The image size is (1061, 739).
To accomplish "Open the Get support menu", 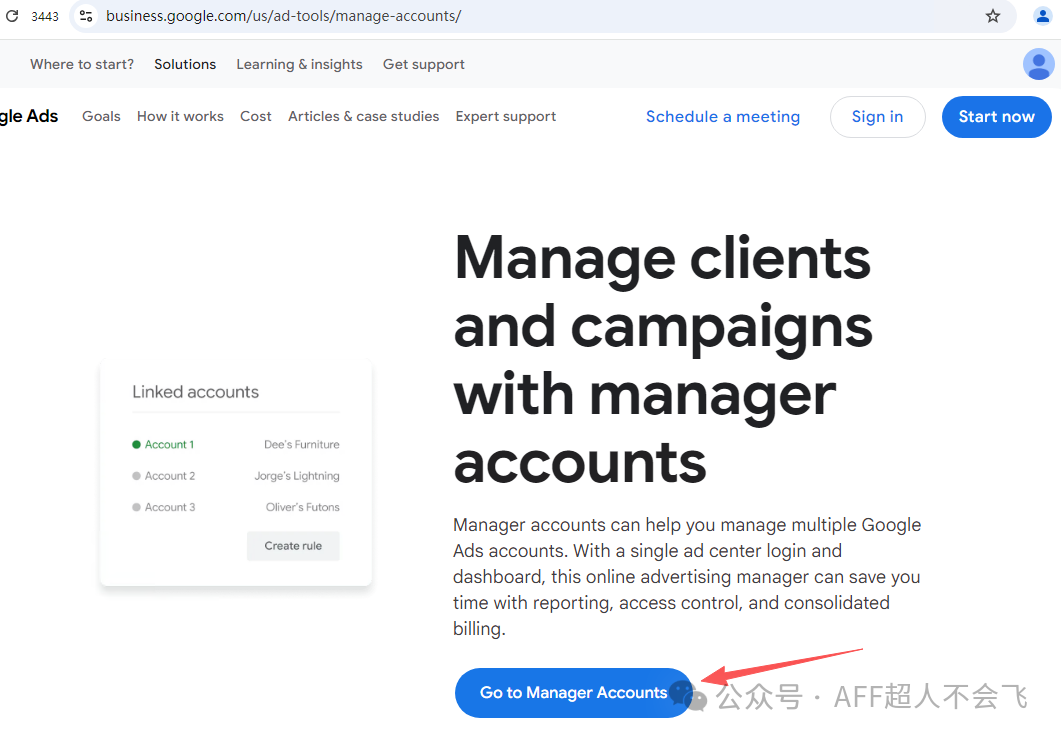I will (424, 64).
